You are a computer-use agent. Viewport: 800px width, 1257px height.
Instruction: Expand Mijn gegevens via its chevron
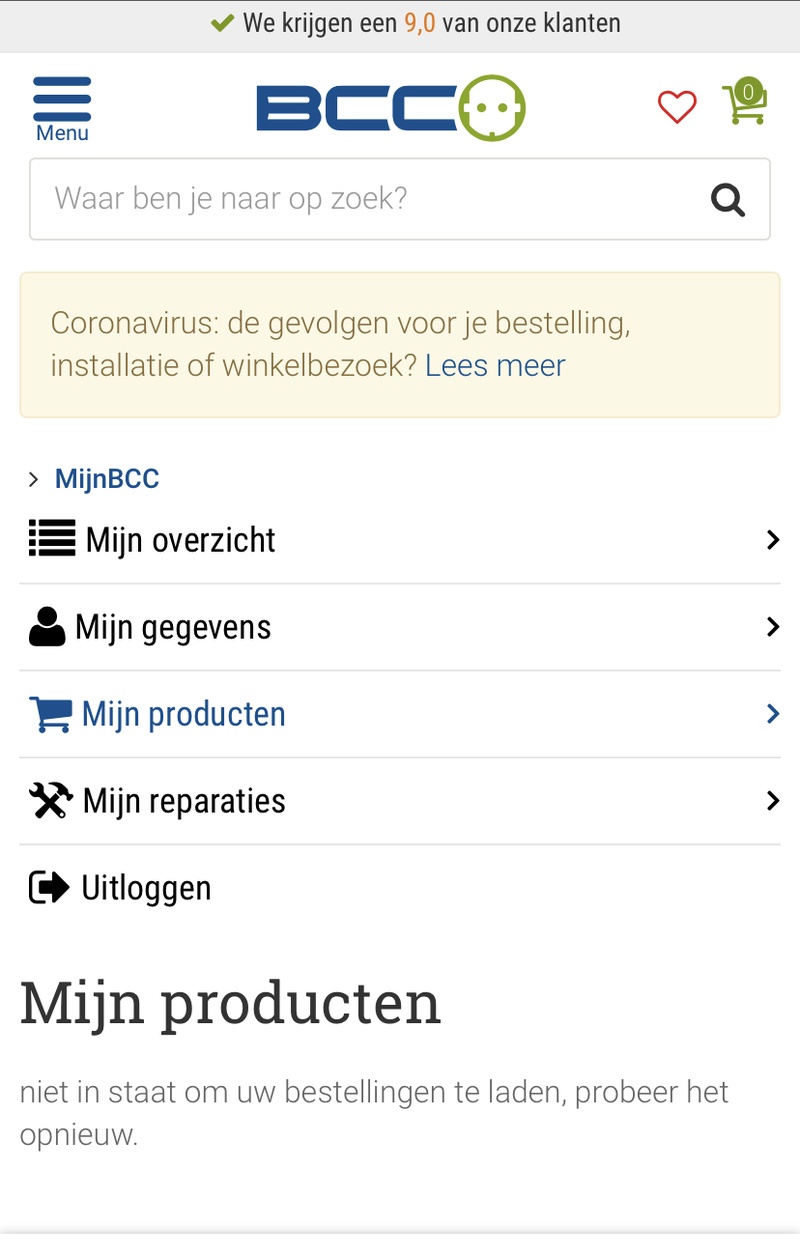tap(772, 627)
